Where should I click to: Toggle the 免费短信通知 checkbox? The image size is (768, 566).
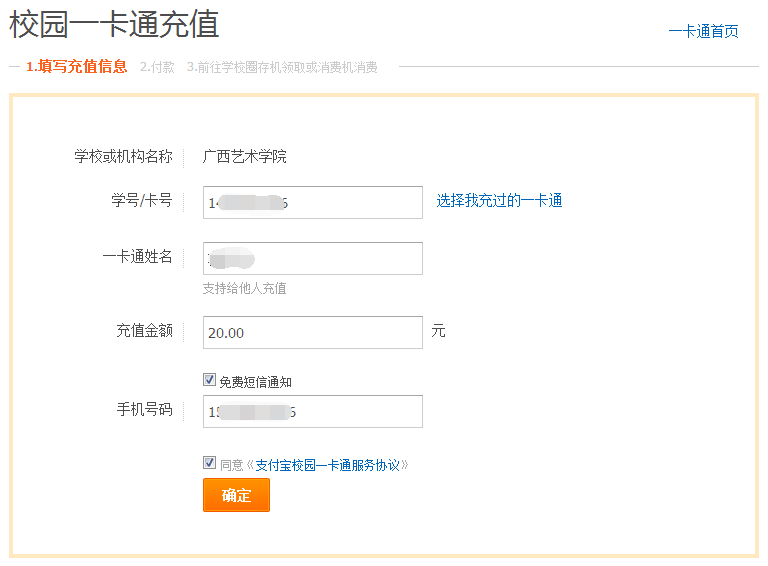[x=209, y=380]
